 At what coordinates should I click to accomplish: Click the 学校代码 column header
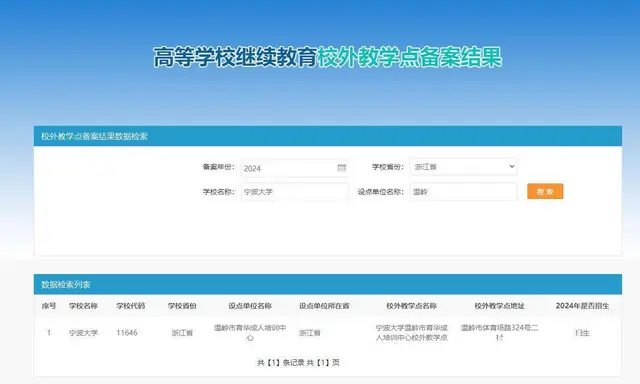click(x=131, y=306)
